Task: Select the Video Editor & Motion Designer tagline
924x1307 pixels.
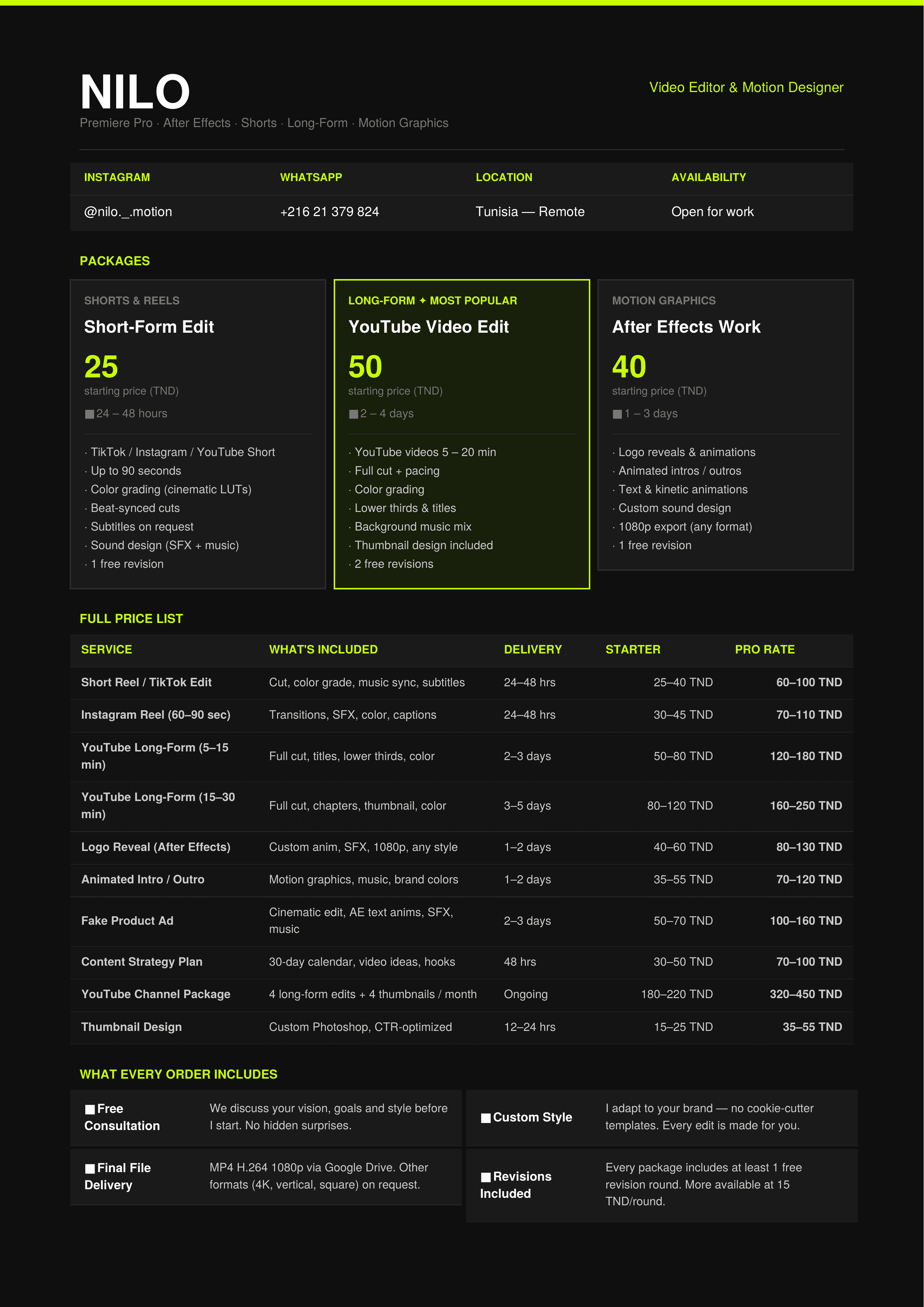Action: click(746, 87)
